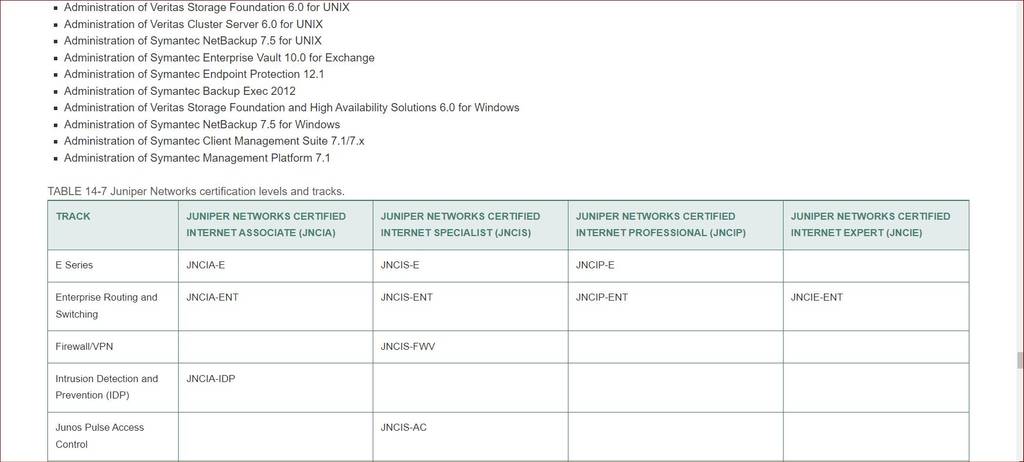The height and width of the screenshot is (462, 1024).
Task: Click the Enterprise Routing and Switching row label
Action: click(x=106, y=306)
